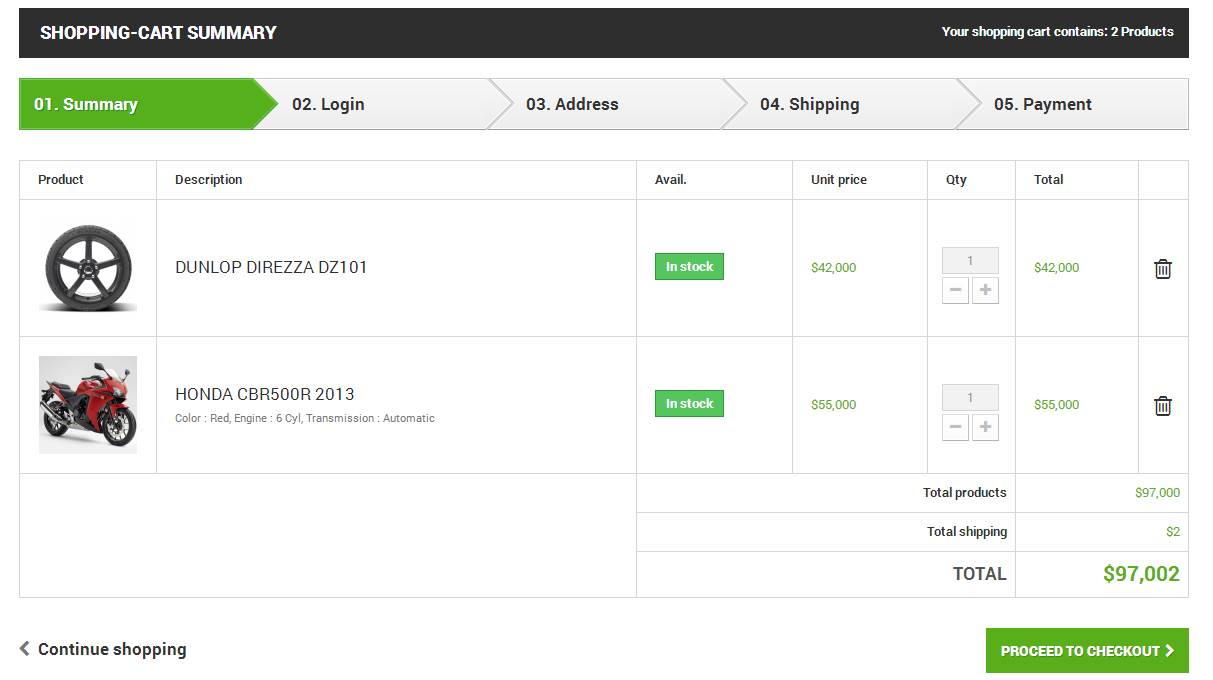This screenshot has height=680, width=1213.
Task: Click In stock badge for Dunlop Direzza
Action: pyautogui.click(x=689, y=267)
